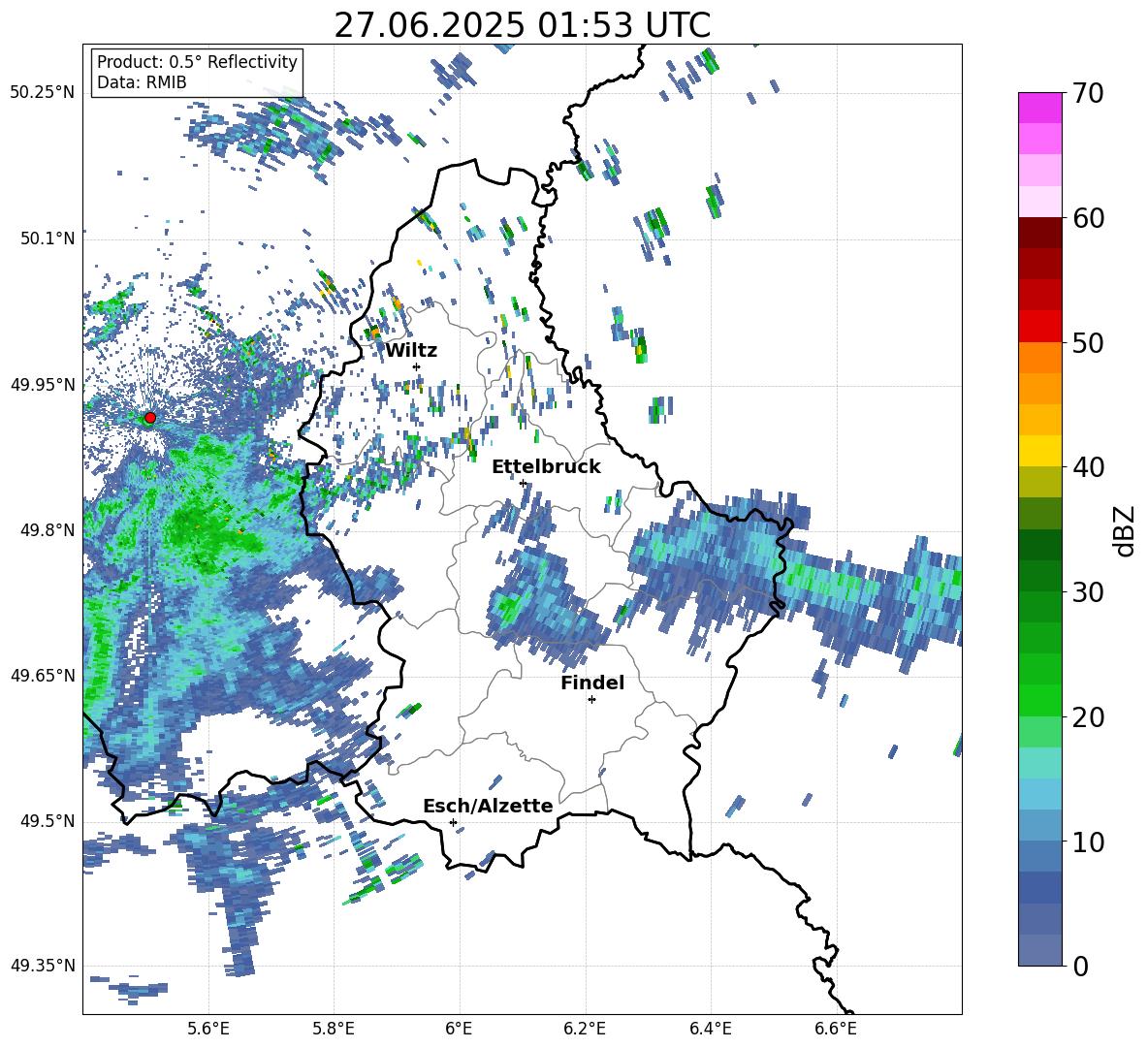The height and width of the screenshot is (1048, 1148).
Task: Click the 50.25°N latitude label
Action: (43, 93)
